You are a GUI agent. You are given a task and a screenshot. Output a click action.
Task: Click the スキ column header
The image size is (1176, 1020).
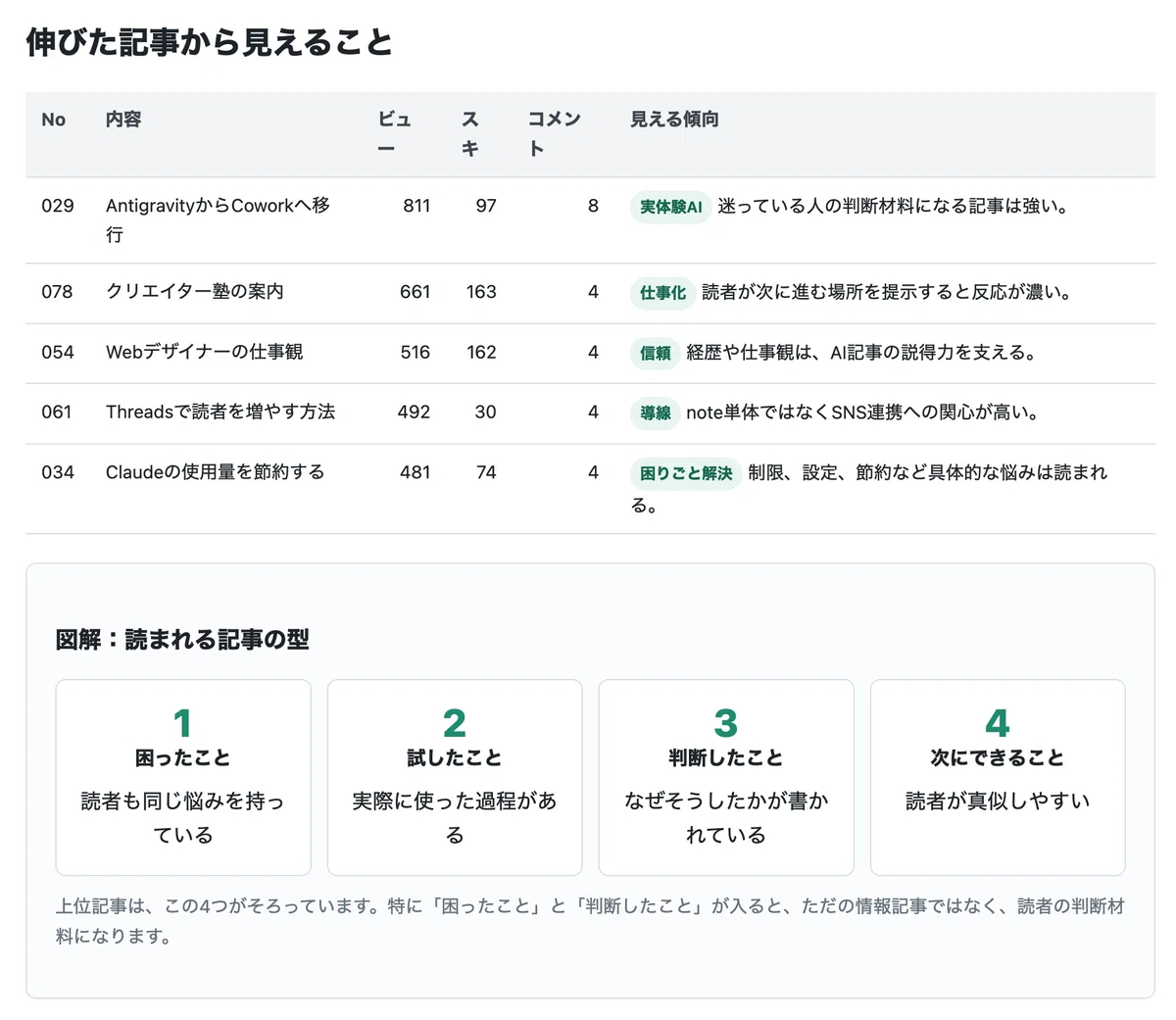click(470, 134)
